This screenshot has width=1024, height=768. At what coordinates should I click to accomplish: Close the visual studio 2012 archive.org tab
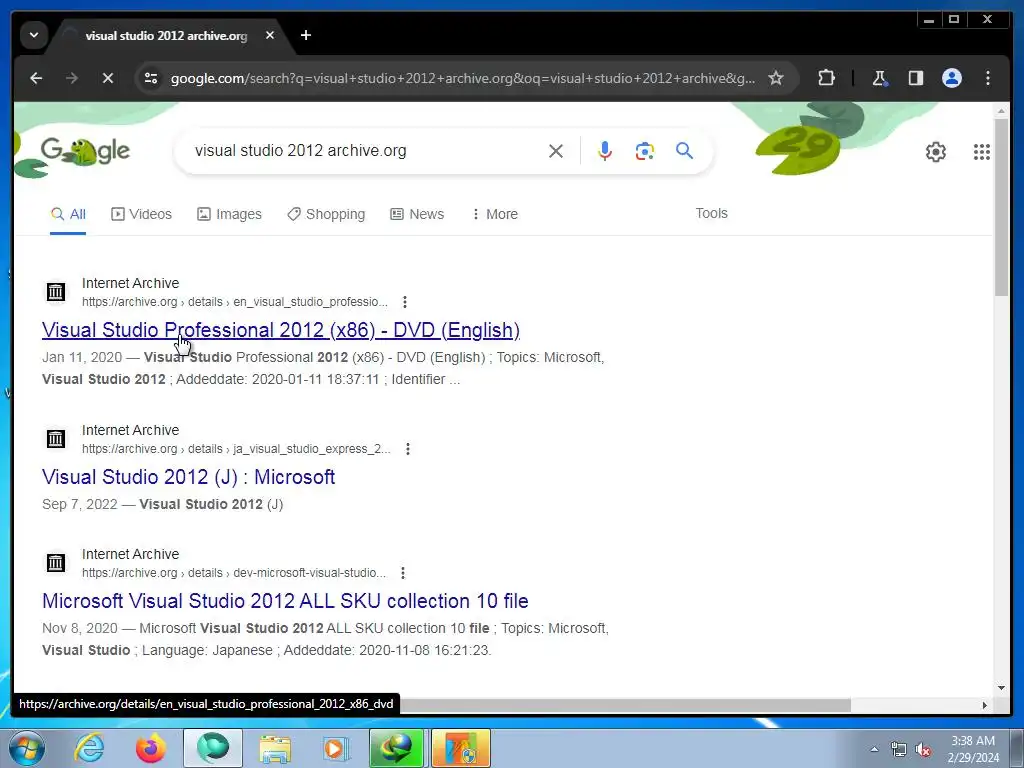coord(270,35)
